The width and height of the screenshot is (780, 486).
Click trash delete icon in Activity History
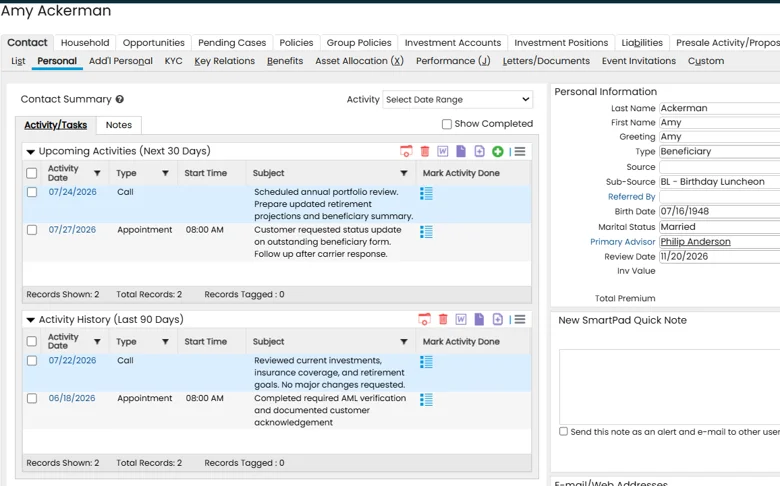click(443, 319)
